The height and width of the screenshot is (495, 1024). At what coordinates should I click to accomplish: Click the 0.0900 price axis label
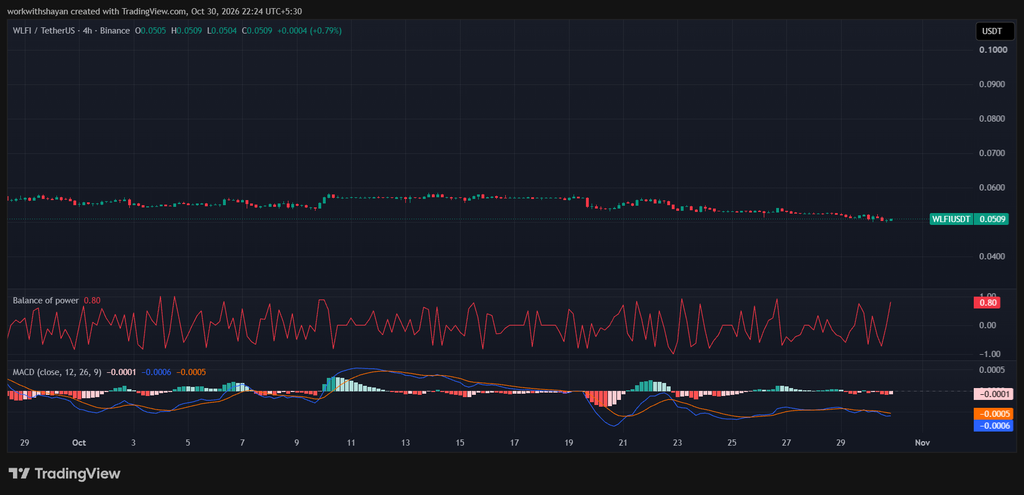[991, 84]
